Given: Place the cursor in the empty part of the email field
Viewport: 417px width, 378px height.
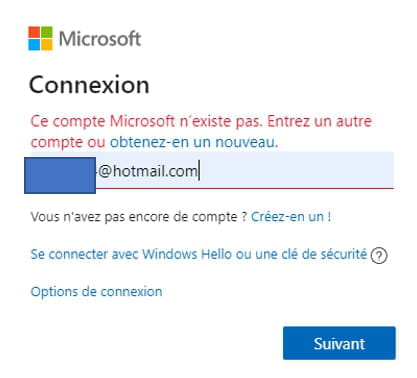Looking at the screenshot, I should [x=297, y=170].
